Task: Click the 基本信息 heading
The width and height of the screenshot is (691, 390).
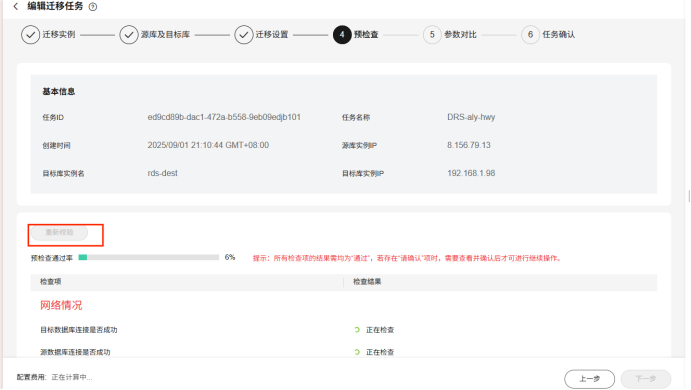Action: coord(59,92)
